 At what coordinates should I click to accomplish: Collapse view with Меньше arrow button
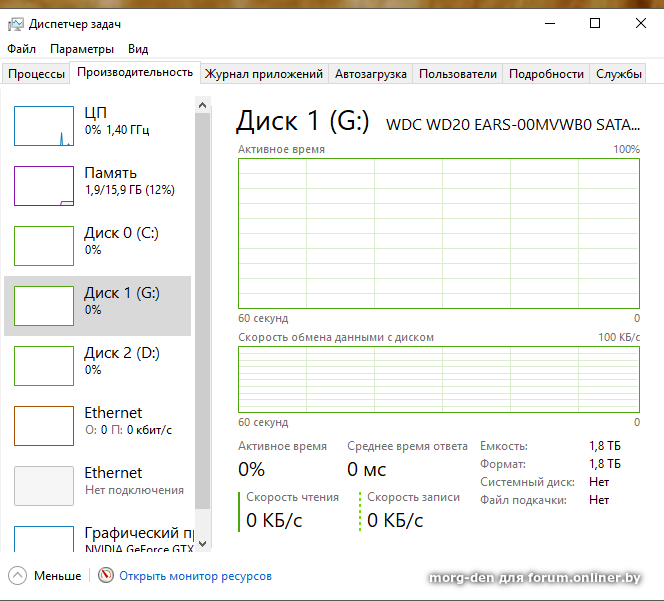click(x=18, y=576)
